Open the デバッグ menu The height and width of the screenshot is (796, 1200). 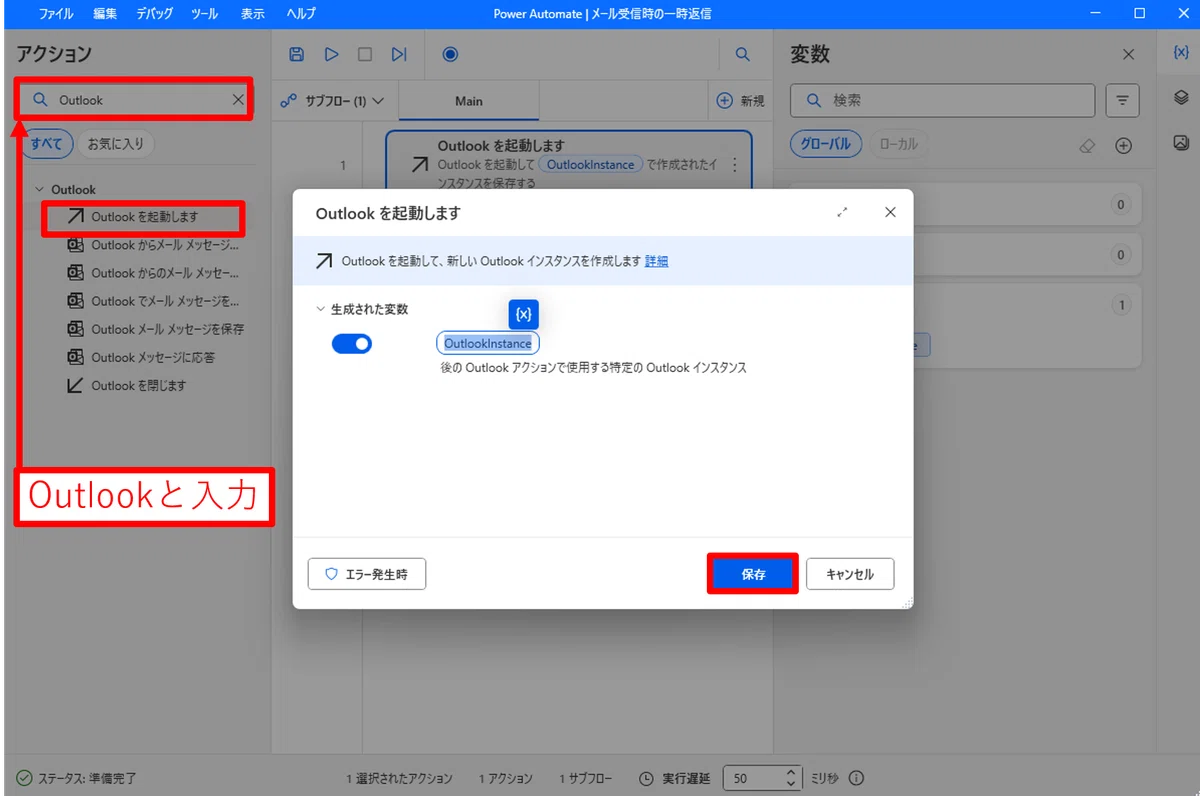point(154,14)
